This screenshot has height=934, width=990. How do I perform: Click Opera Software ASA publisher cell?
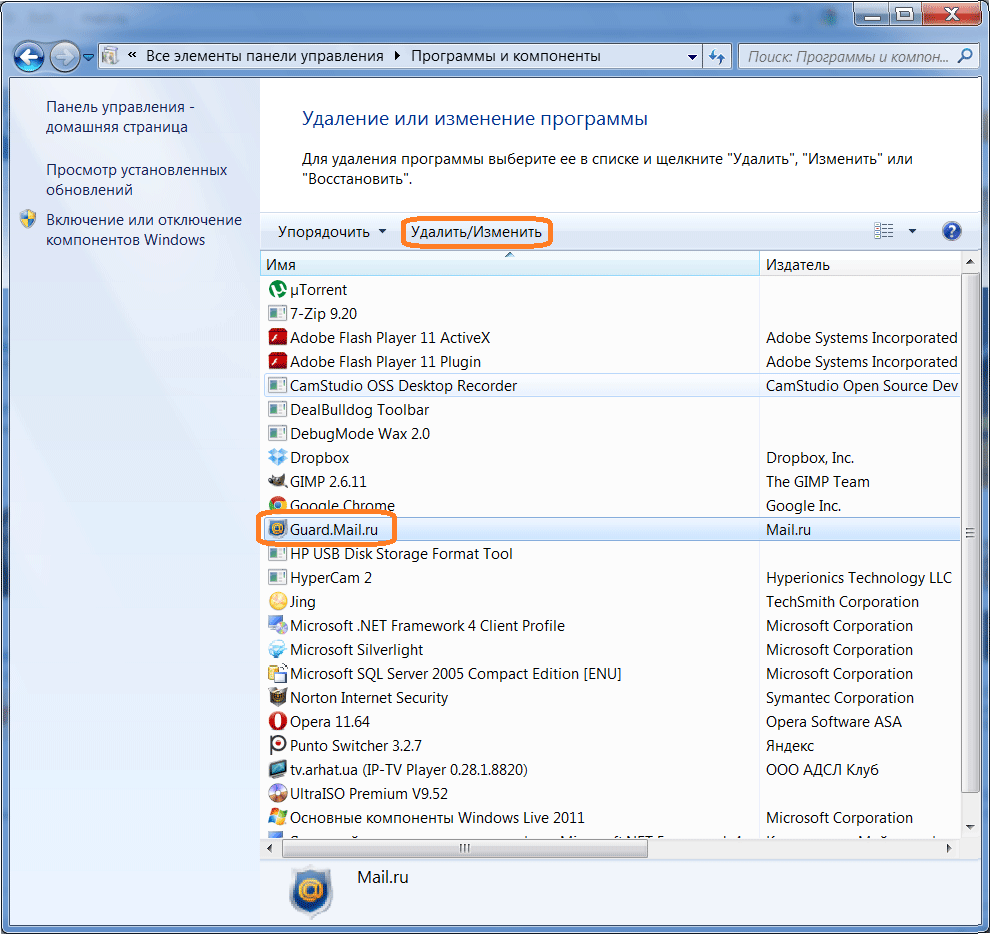click(833, 721)
